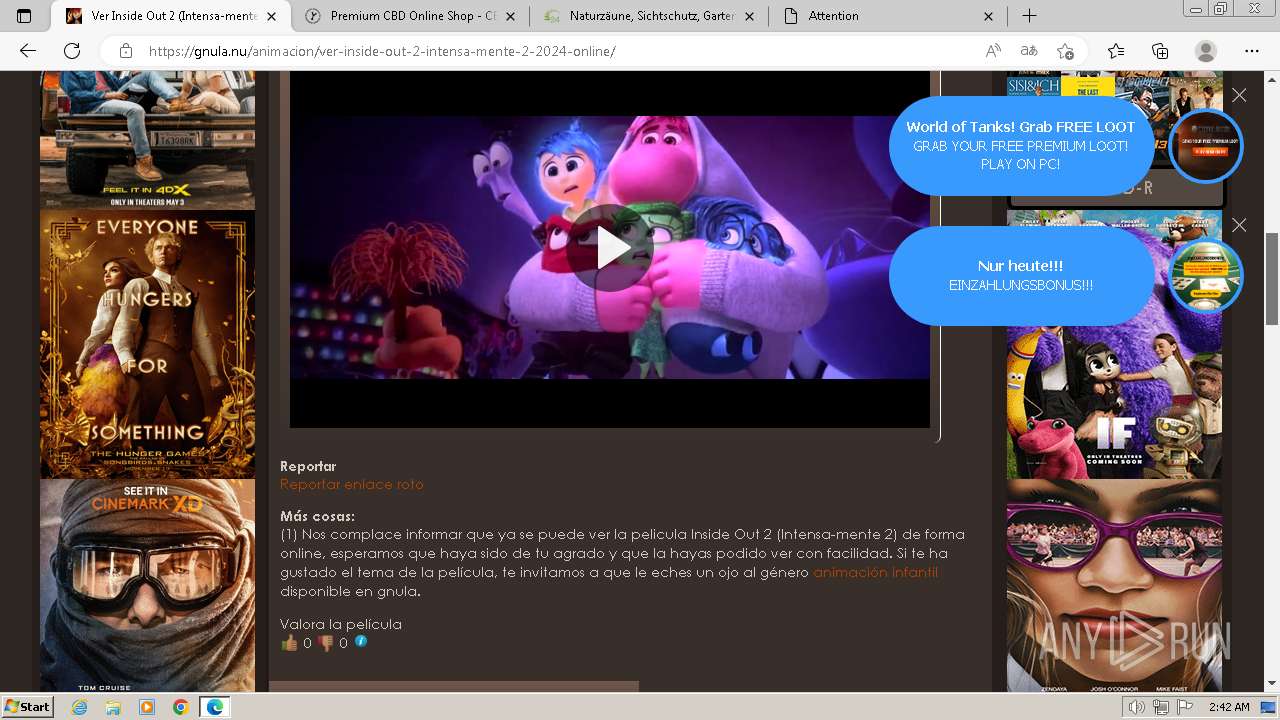
Task: Click the address bar URL field
Action: pyautogui.click(x=560, y=51)
